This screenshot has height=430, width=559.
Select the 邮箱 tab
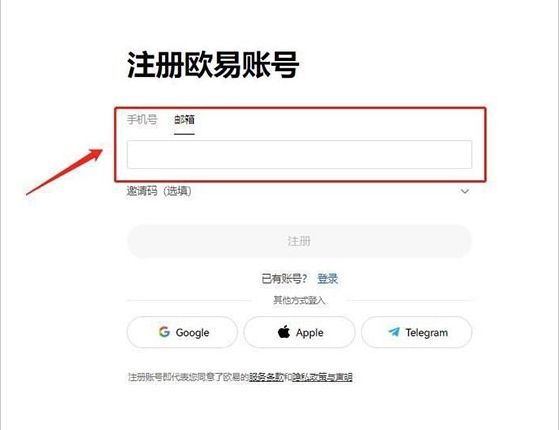pos(184,119)
